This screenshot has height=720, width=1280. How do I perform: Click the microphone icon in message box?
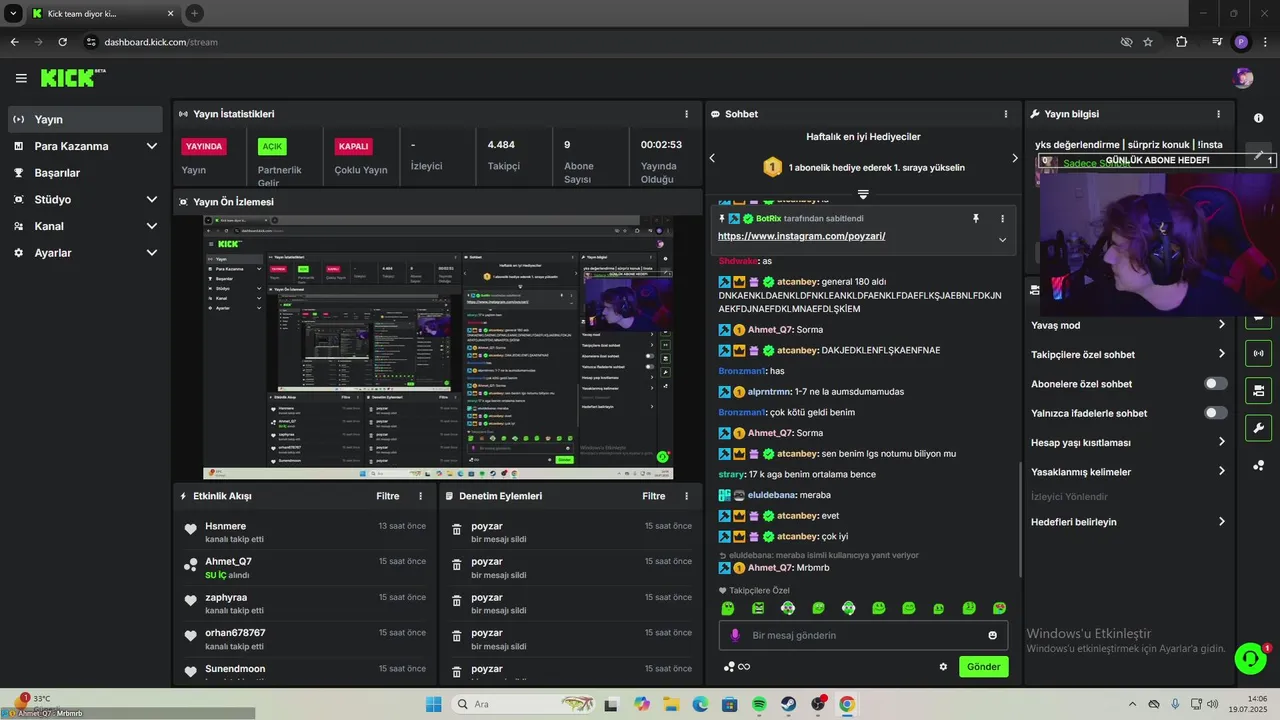tap(735, 635)
